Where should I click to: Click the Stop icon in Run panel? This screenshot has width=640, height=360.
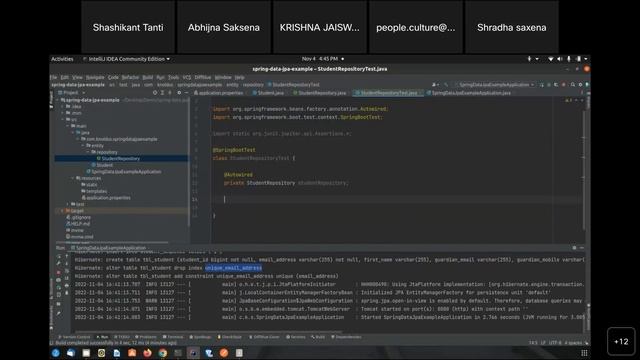(x=59, y=272)
